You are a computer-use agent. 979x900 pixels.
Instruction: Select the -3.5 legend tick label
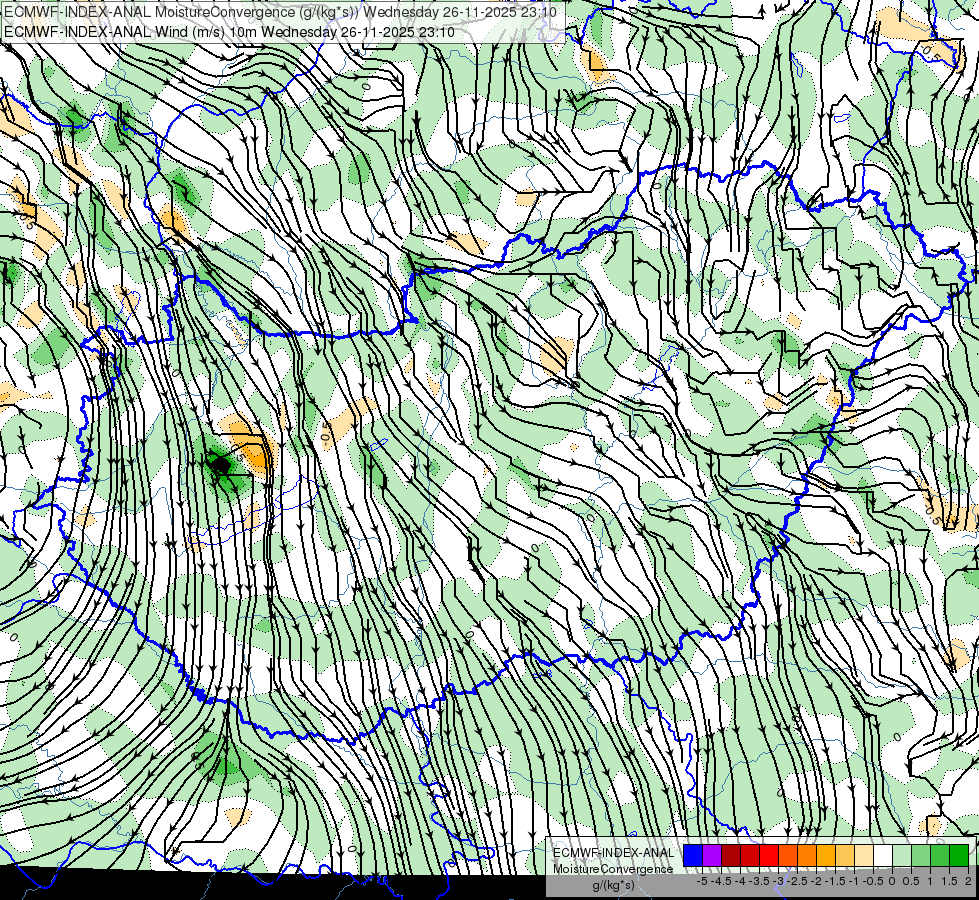759,881
